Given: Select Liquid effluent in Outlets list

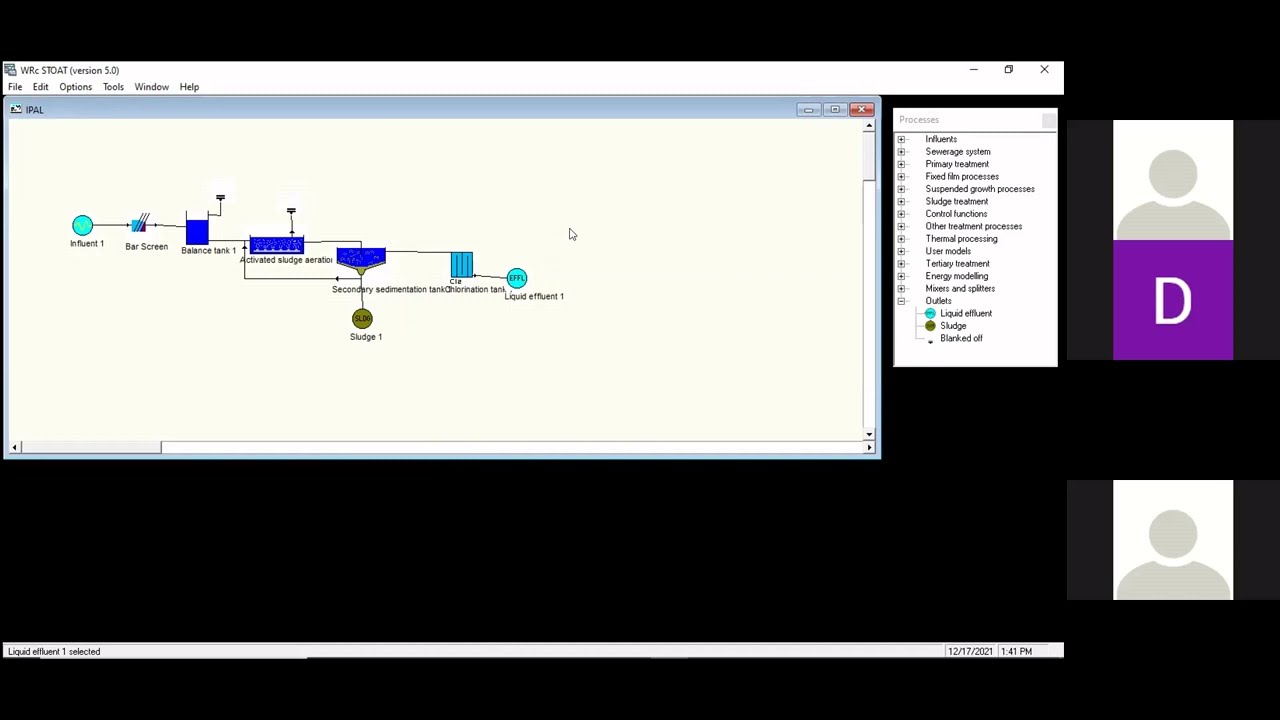Looking at the screenshot, I should [966, 314].
